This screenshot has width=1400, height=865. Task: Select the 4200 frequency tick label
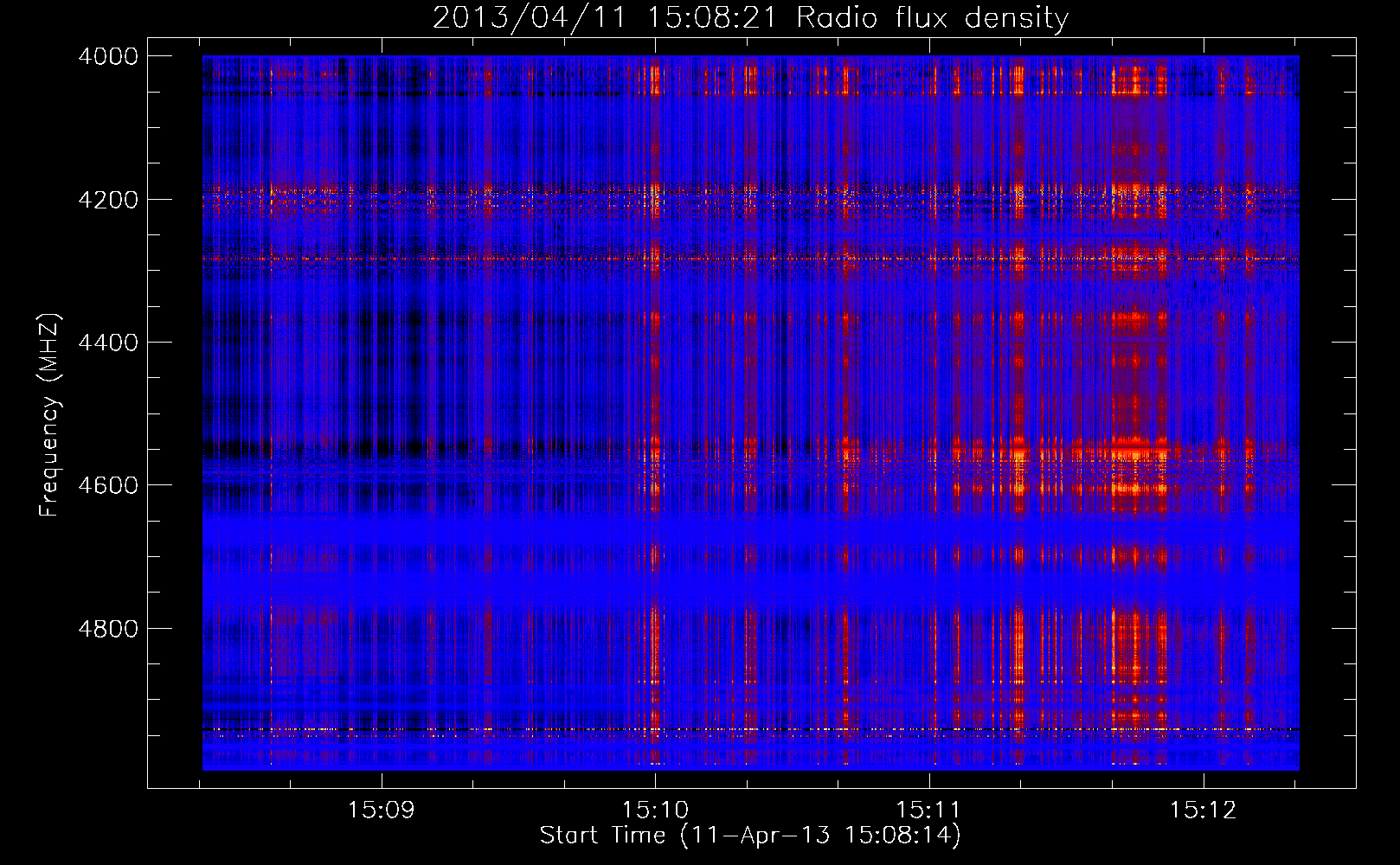108,199
